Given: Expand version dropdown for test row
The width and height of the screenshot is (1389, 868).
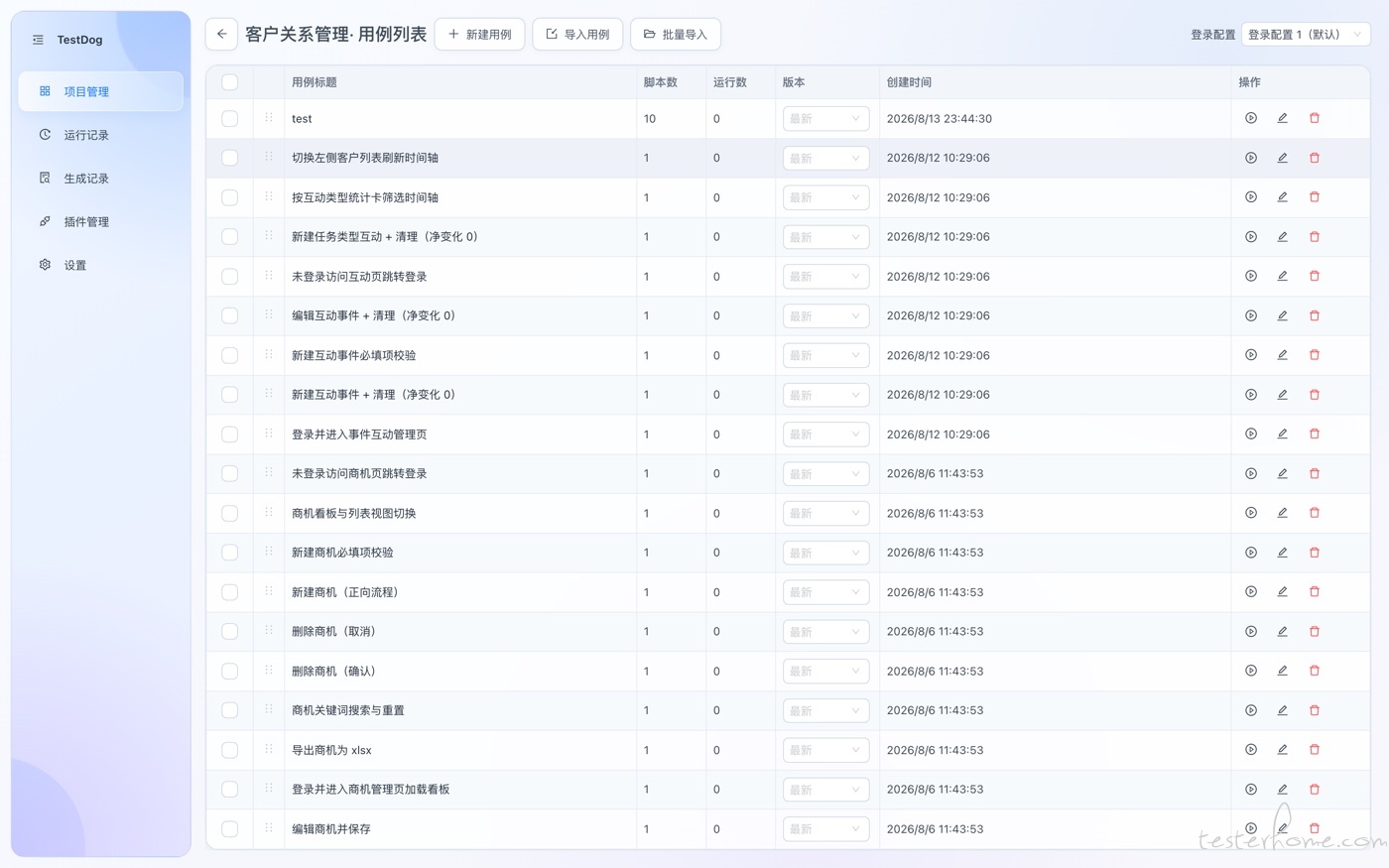Looking at the screenshot, I should (x=825, y=118).
